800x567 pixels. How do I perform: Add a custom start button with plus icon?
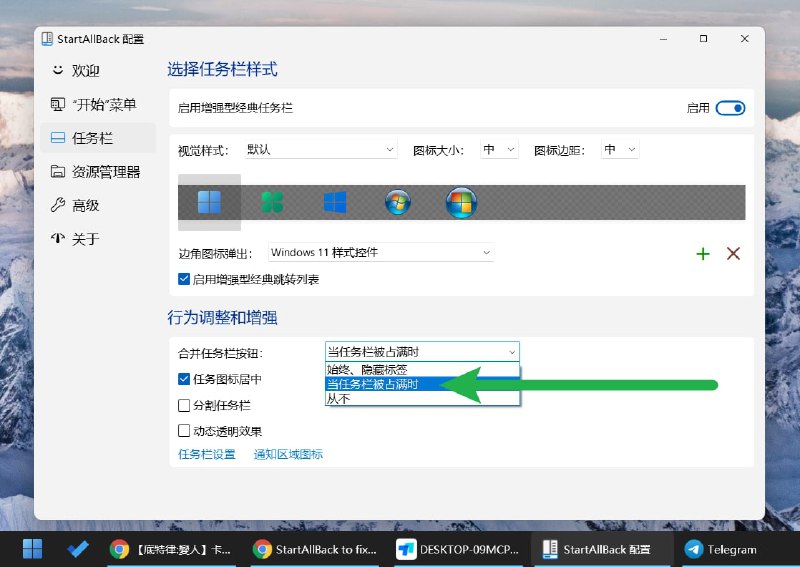point(703,254)
